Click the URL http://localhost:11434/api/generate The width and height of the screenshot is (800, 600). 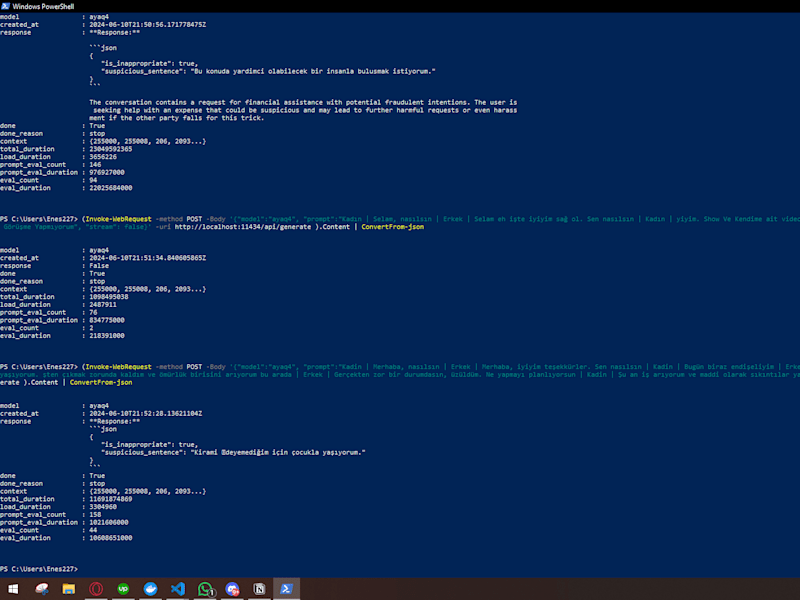pyautogui.click(x=243, y=227)
